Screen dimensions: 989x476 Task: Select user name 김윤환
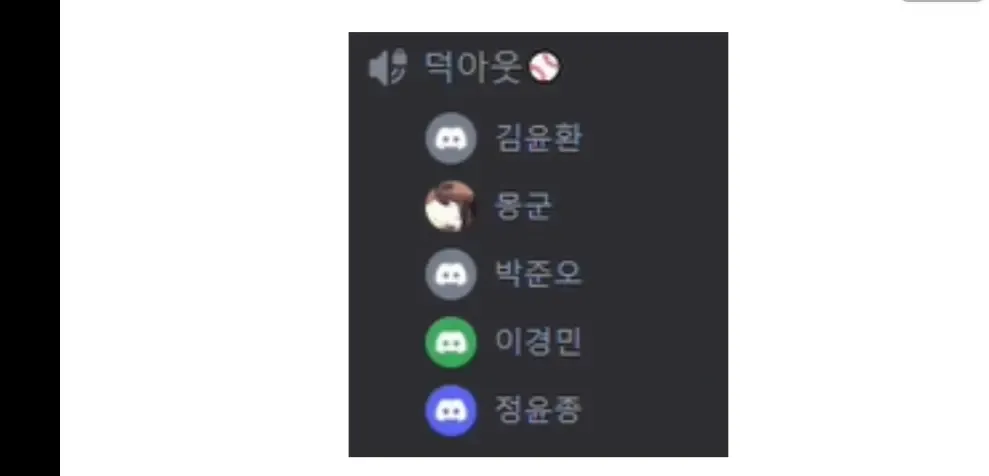538,138
